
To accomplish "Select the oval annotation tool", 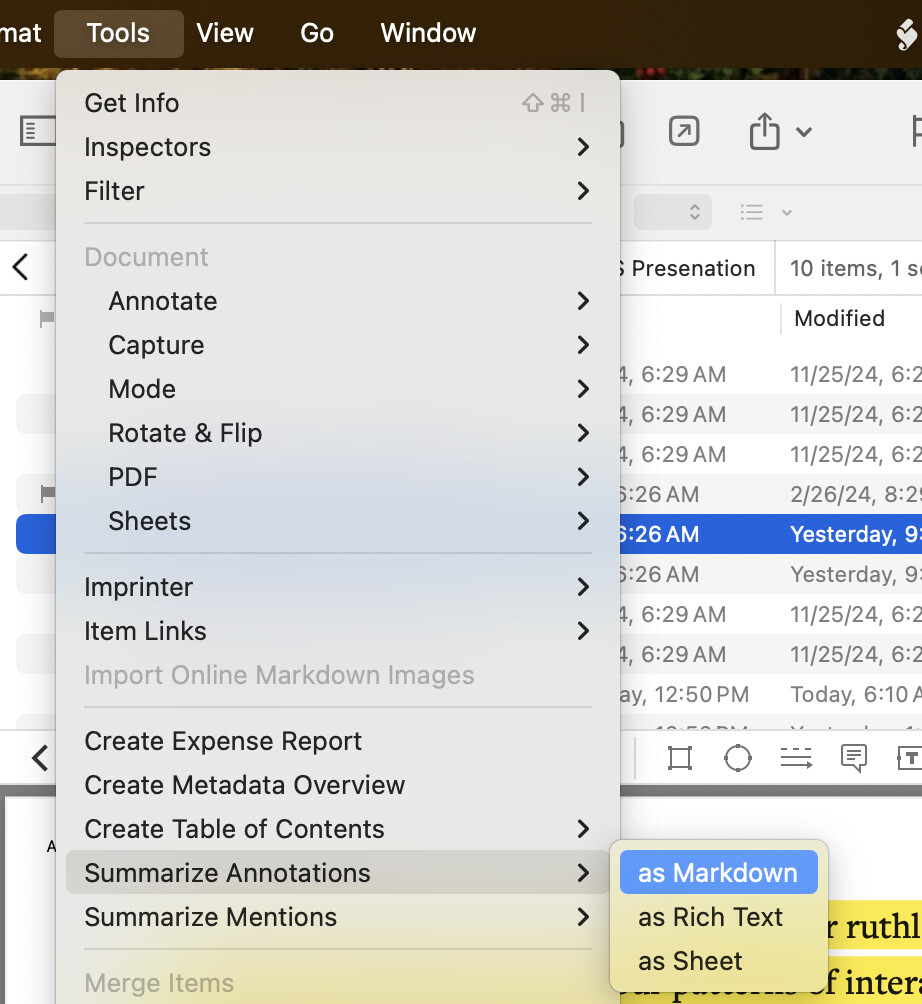I will (x=738, y=758).
